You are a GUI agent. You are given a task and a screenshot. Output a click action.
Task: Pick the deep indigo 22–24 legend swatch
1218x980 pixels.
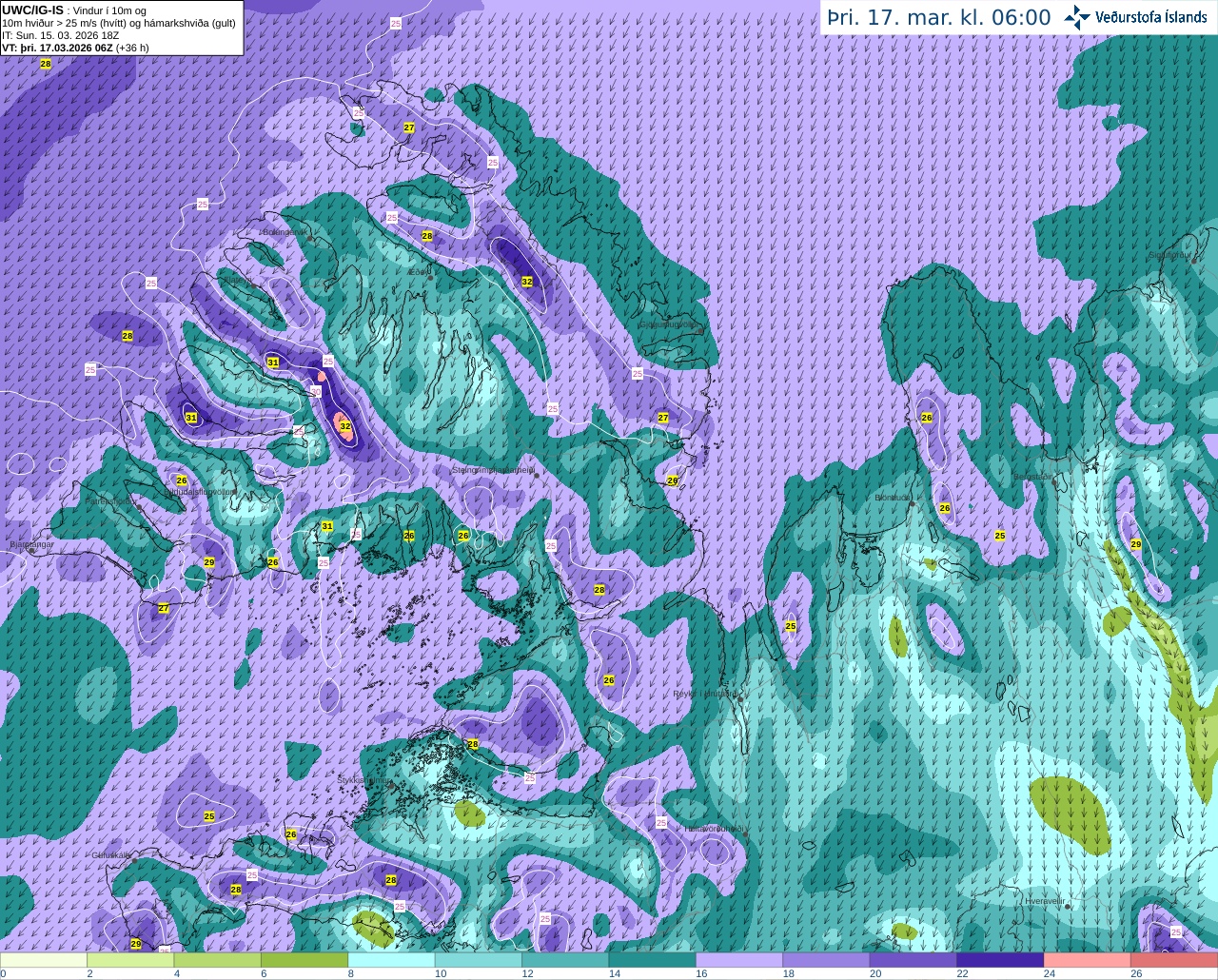tap(1000, 960)
